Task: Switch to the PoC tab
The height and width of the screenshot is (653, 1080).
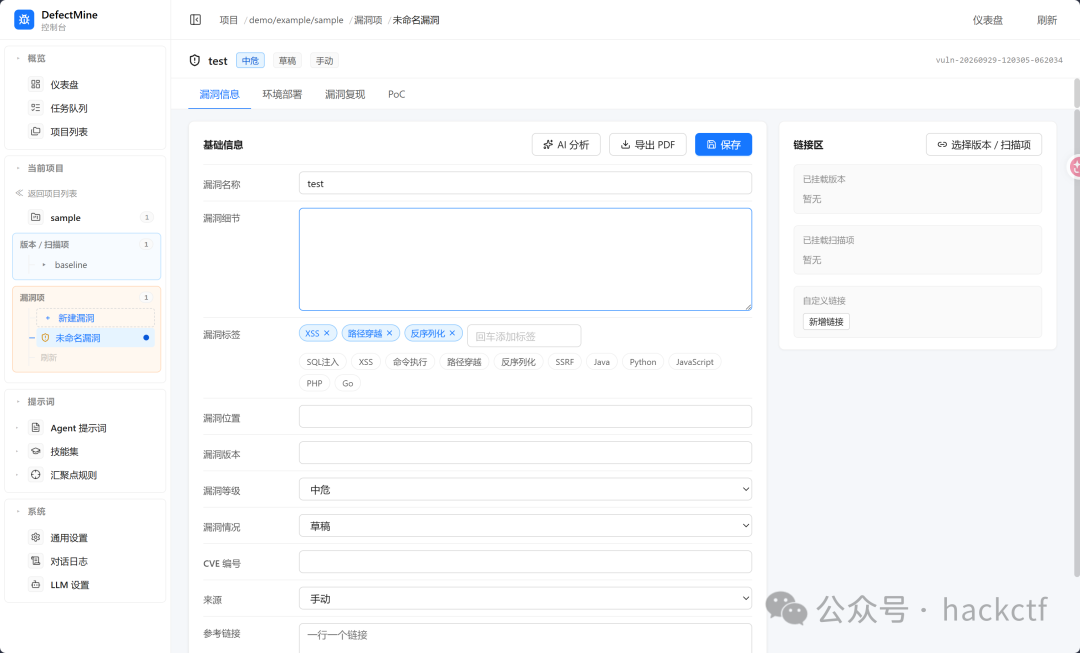Action: tap(397, 94)
